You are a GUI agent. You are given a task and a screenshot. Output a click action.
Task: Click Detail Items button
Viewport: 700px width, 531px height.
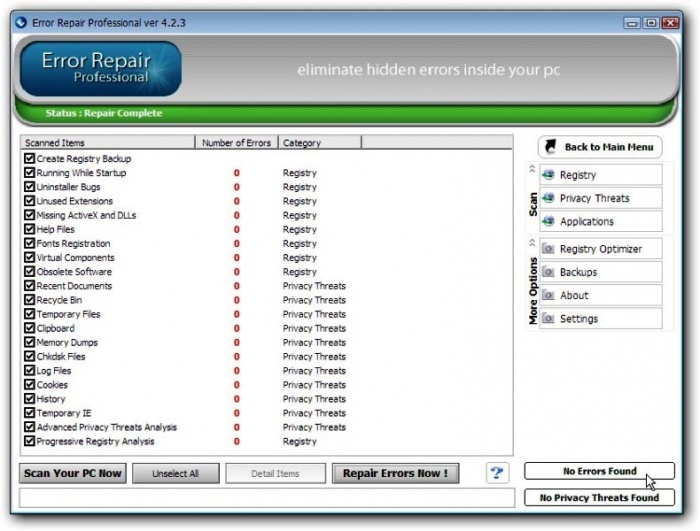(275, 473)
